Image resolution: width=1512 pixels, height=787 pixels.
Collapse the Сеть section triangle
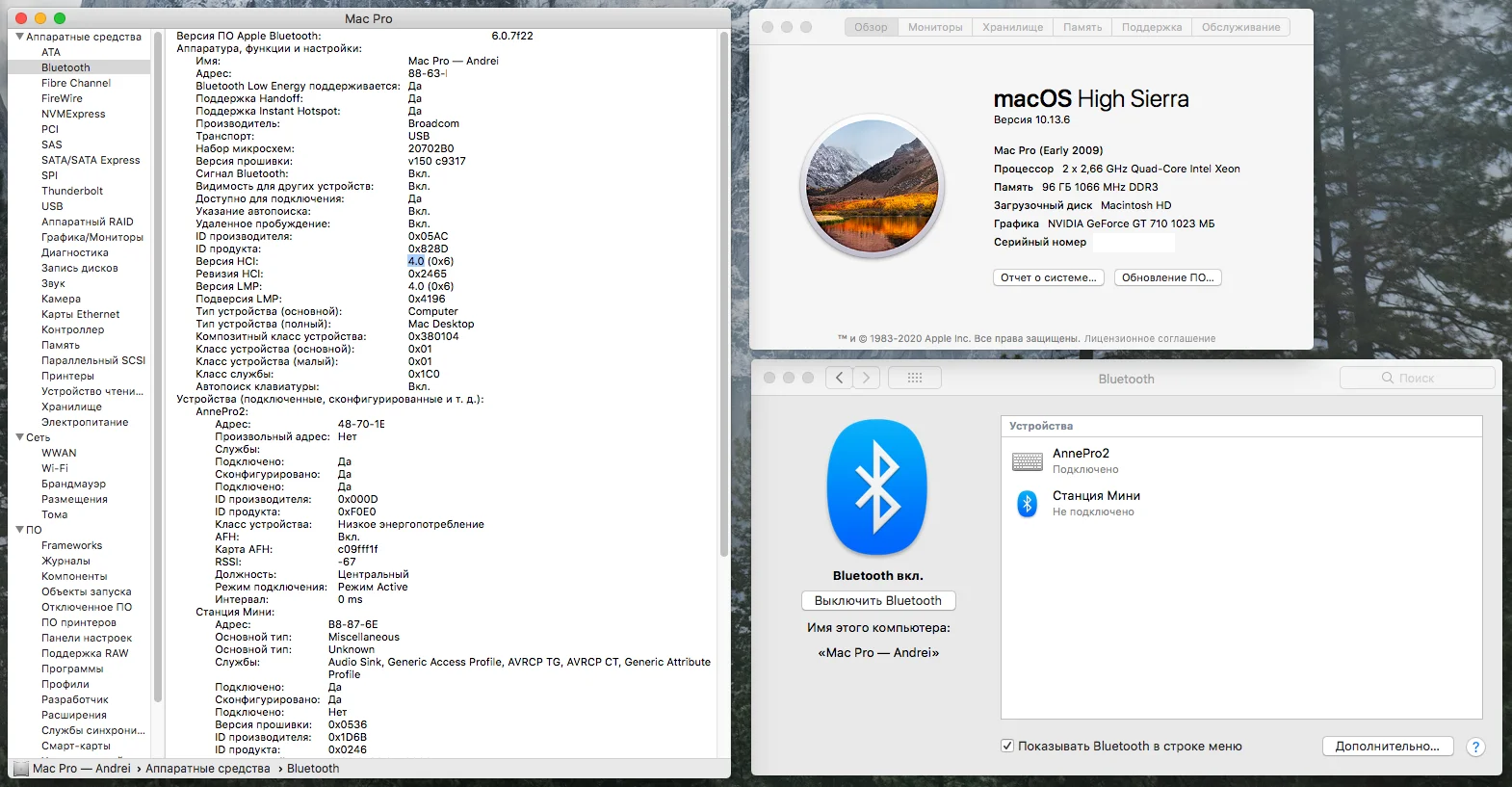pos(19,437)
